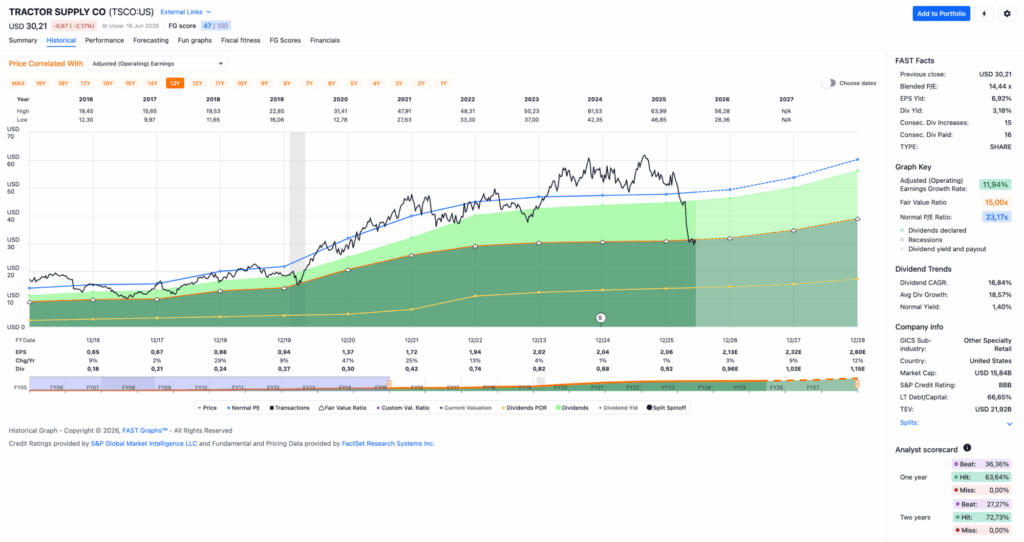Toggle Dividends declared in Graph Key
Viewport: 1024px width, 542px height.
click(x=933, y=231)
